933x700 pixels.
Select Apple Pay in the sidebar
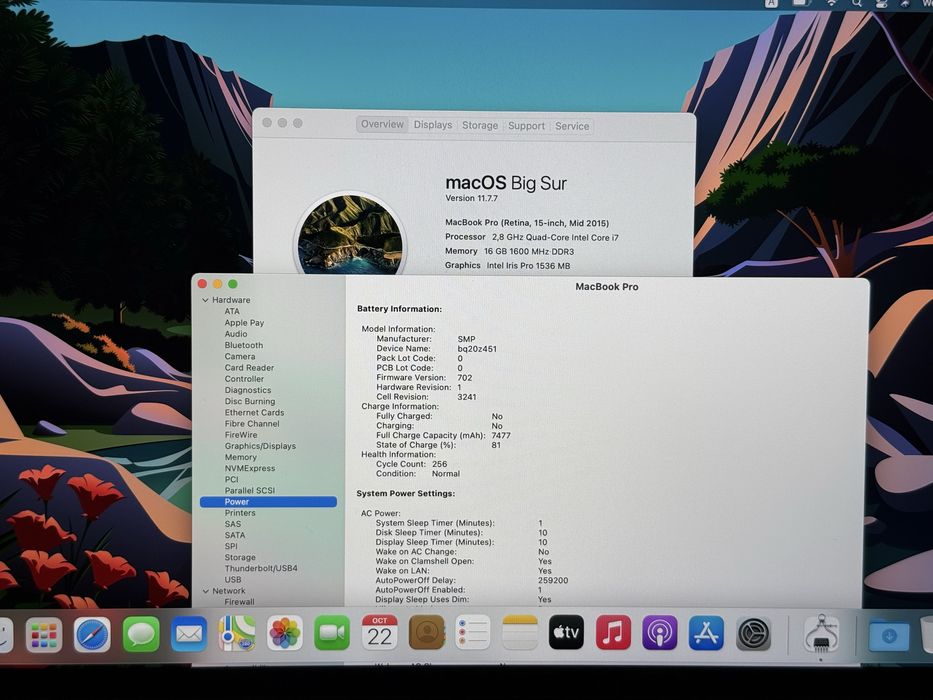pyautogui.click(x=244, y=323)
